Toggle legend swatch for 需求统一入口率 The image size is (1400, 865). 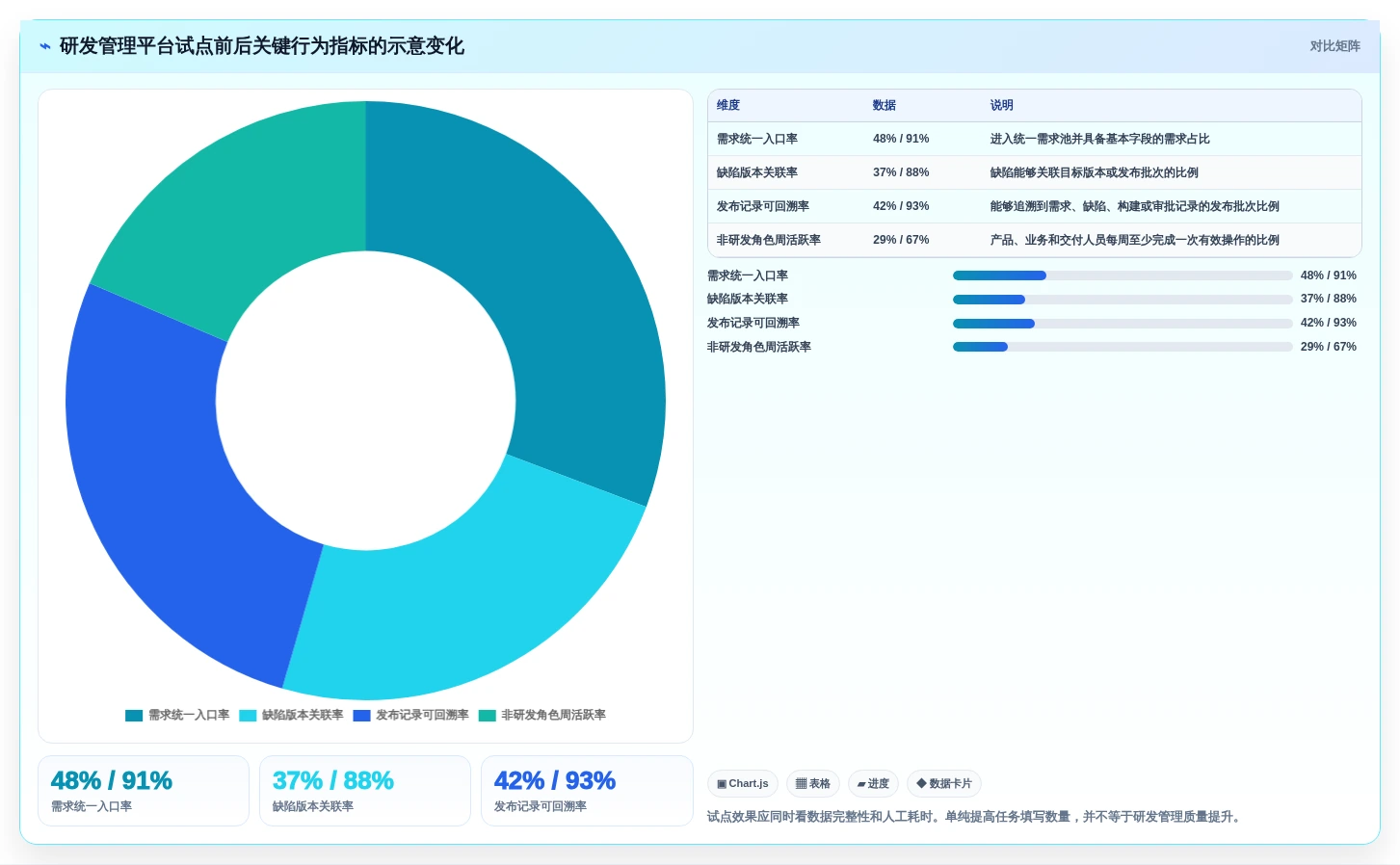pyautogui.click(x=134, y=716)
